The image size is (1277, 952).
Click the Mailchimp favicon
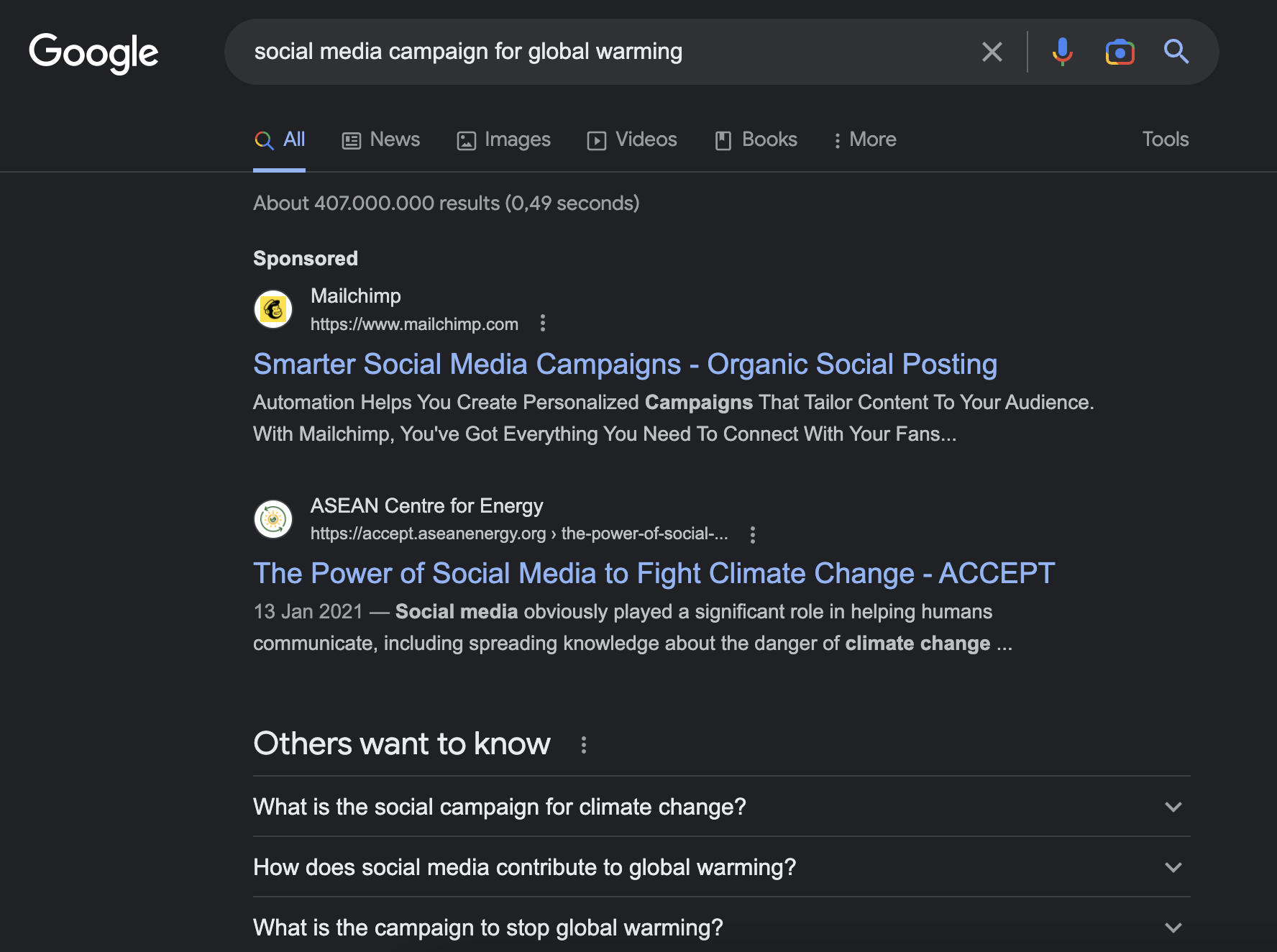coord(273,309)
